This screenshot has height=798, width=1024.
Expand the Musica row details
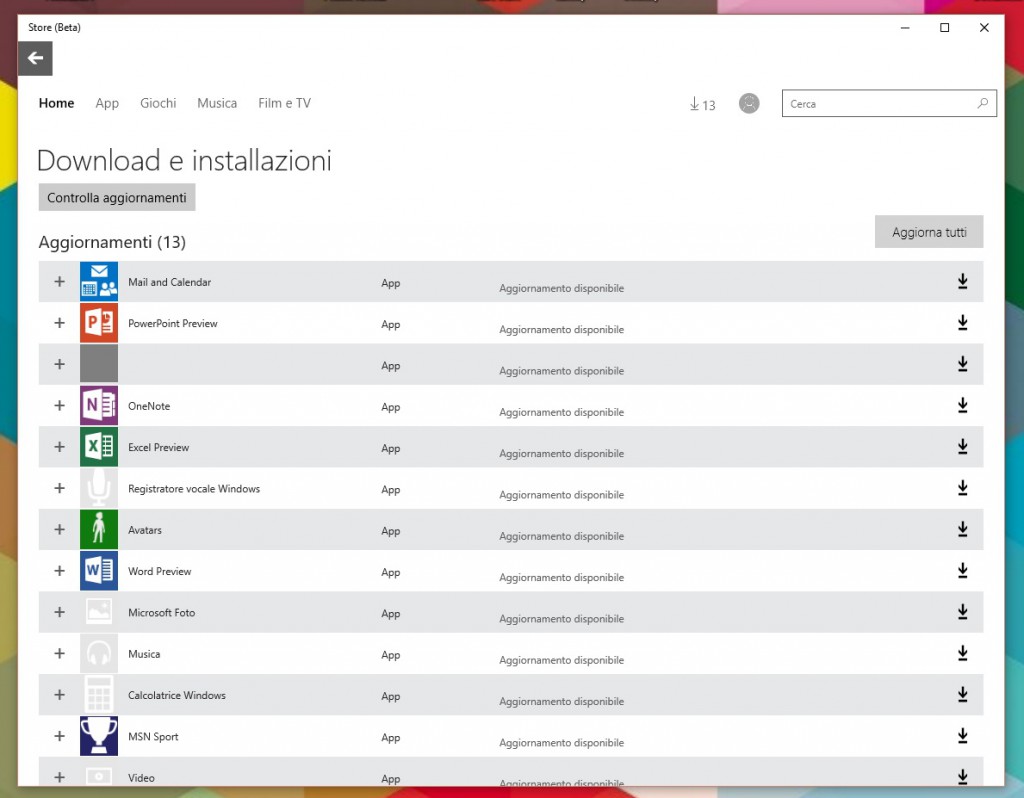[59, 653]
